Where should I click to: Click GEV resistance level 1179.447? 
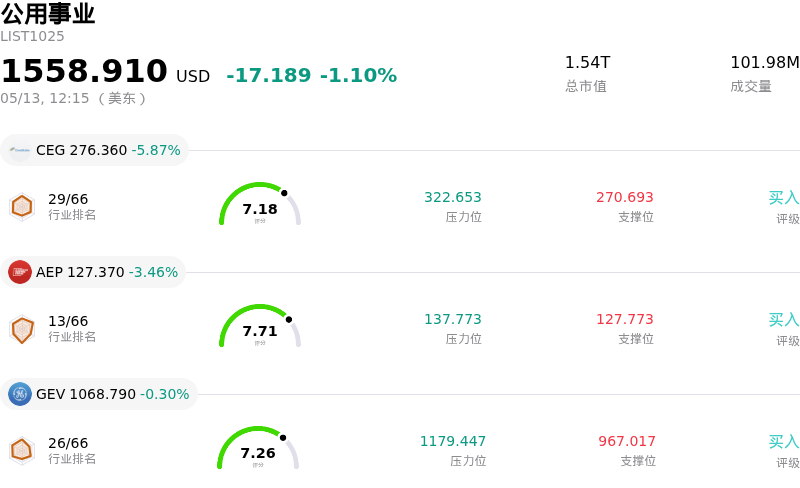pos(453,441)
